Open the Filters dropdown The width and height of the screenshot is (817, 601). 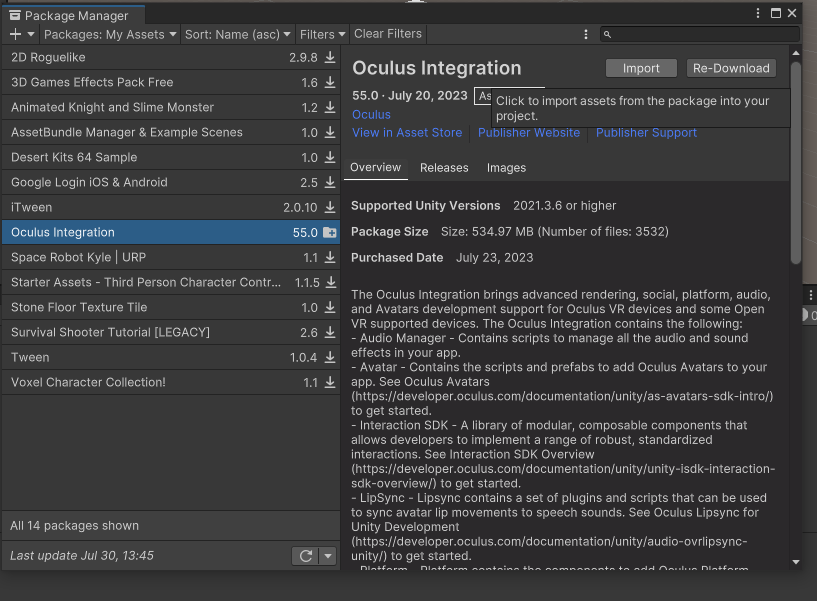pyautogui.click(x=323, y=34)
